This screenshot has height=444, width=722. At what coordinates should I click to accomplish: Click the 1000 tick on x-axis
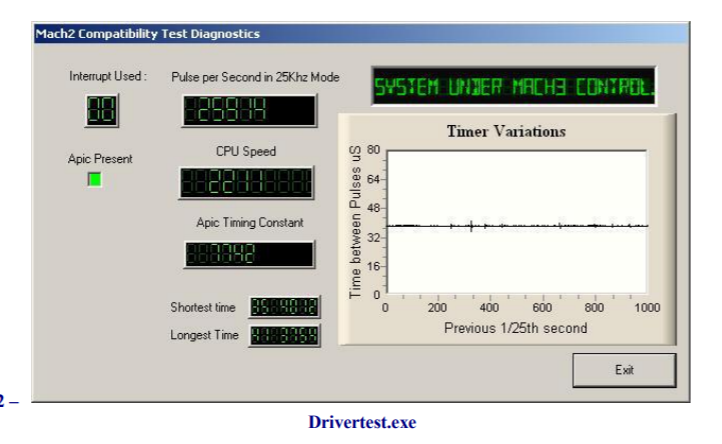tap(647, 309)
